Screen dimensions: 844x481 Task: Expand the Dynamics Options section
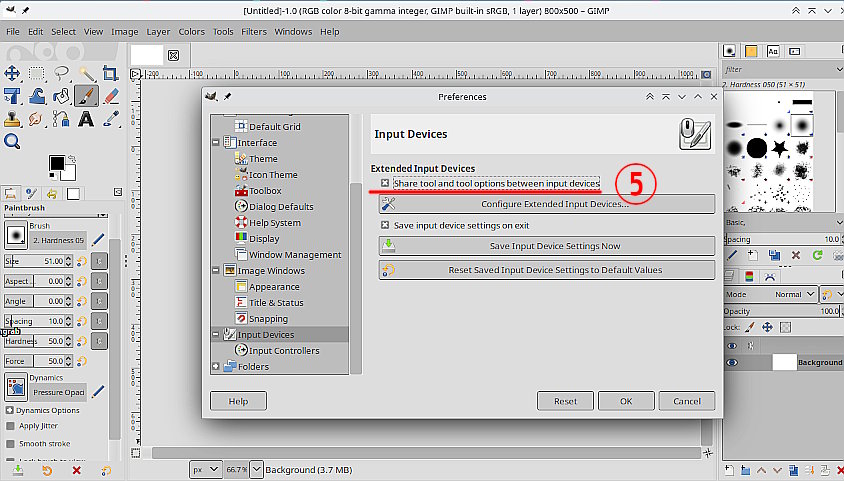pos(10,410)
